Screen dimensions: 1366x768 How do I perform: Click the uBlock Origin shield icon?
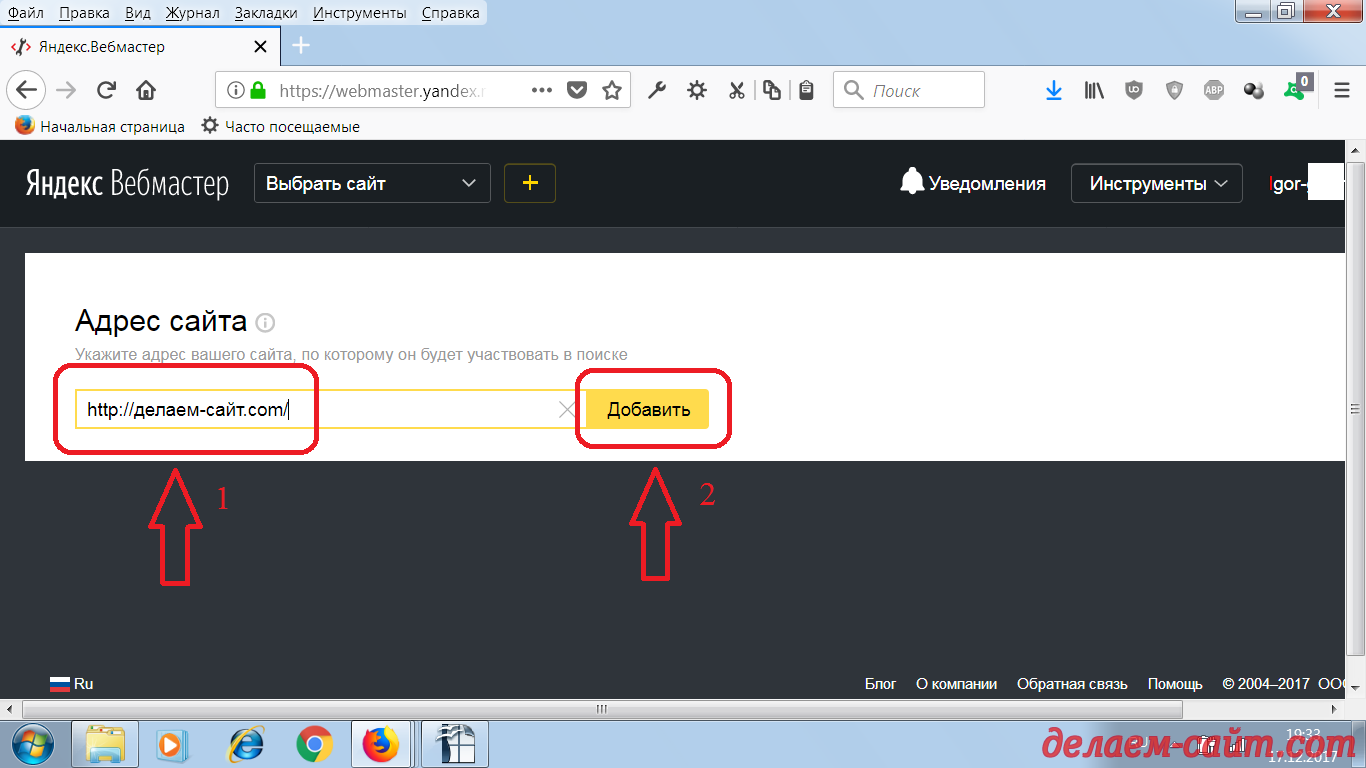coord(1133,90)
